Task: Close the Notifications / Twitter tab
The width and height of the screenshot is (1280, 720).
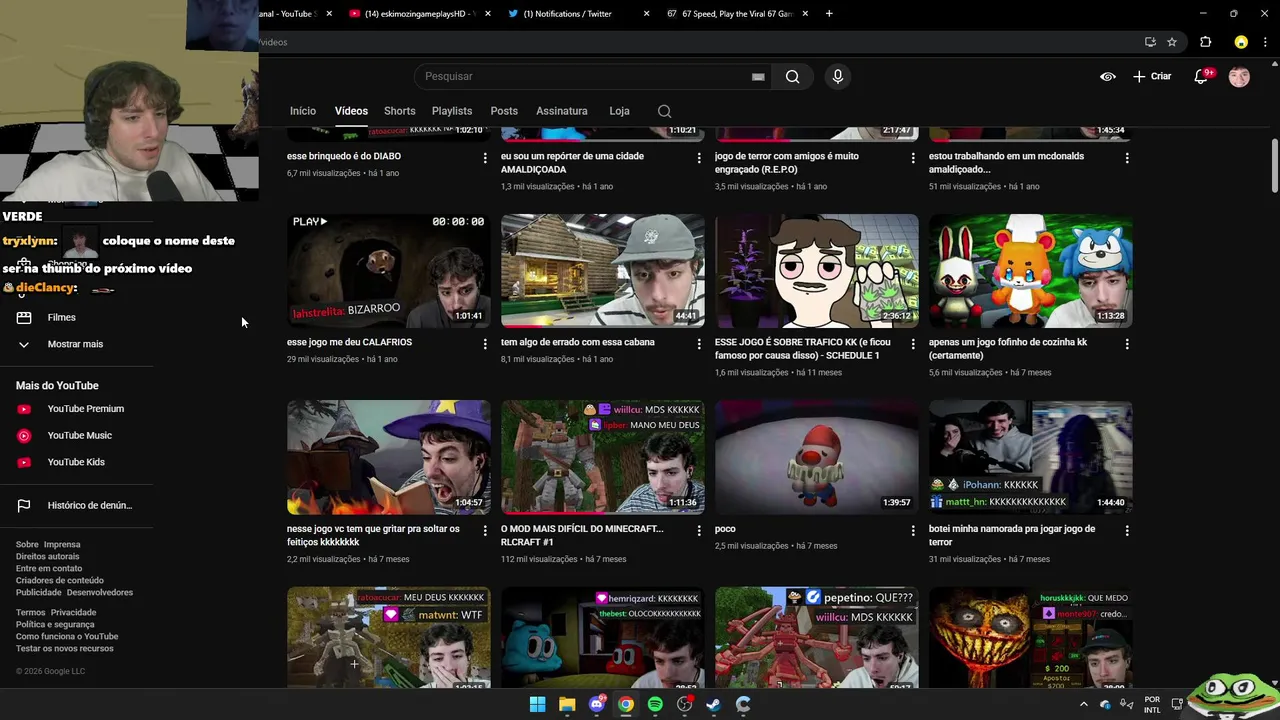Action: (646, 14)
